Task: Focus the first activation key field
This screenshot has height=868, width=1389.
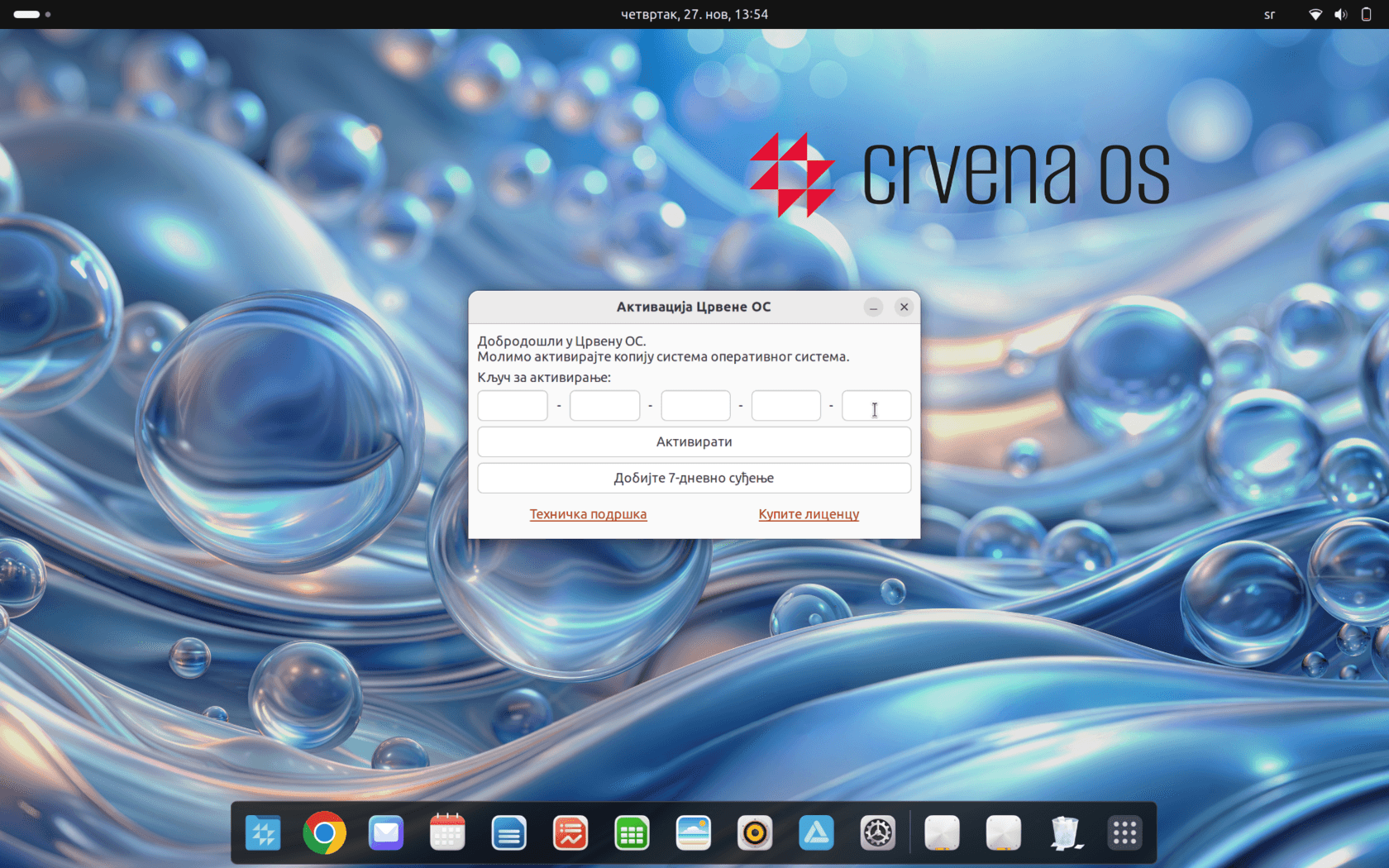Action: coord(513,406)
